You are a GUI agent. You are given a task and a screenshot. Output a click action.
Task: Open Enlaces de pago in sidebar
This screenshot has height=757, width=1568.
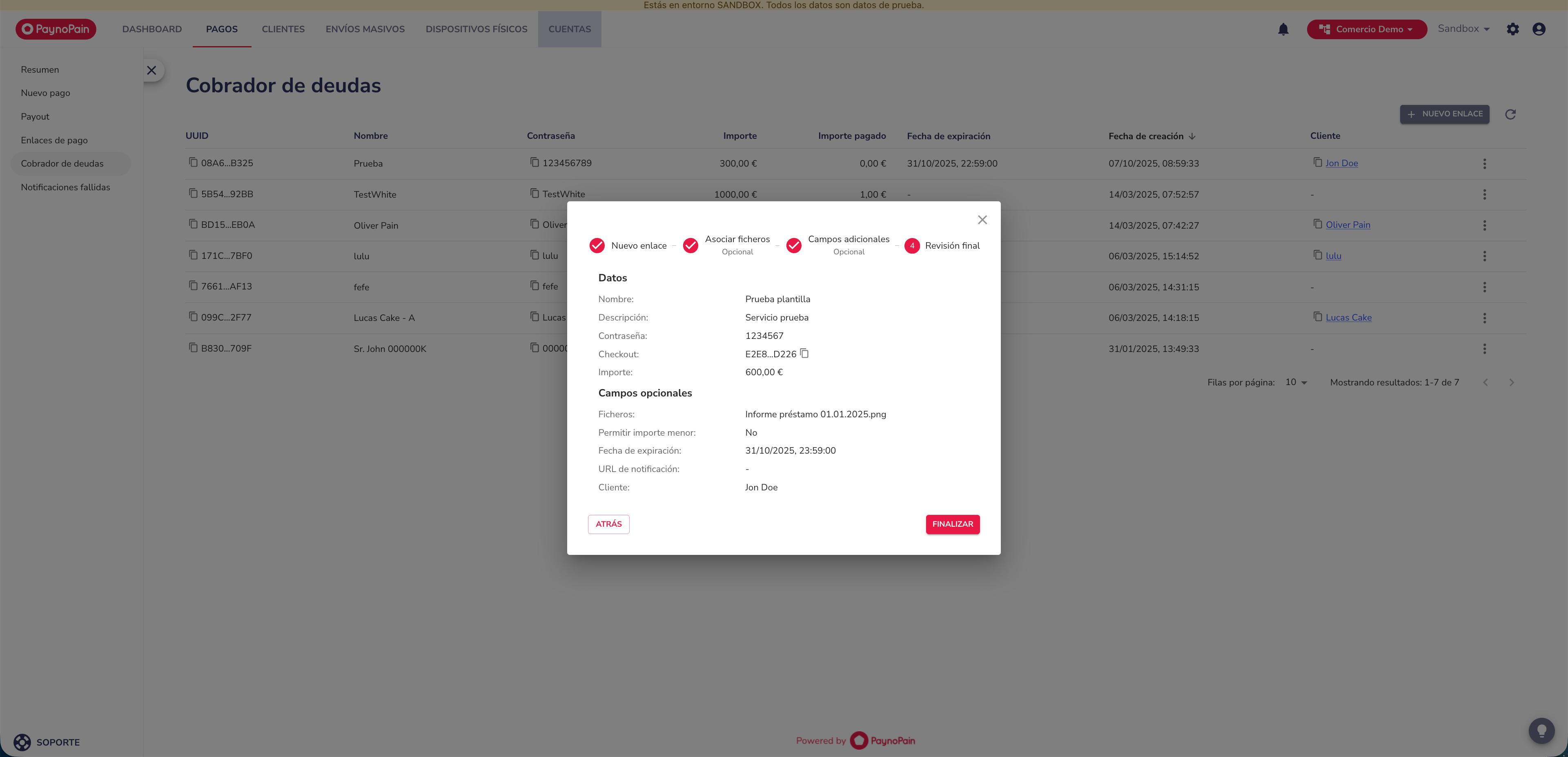tap(54, 140)
